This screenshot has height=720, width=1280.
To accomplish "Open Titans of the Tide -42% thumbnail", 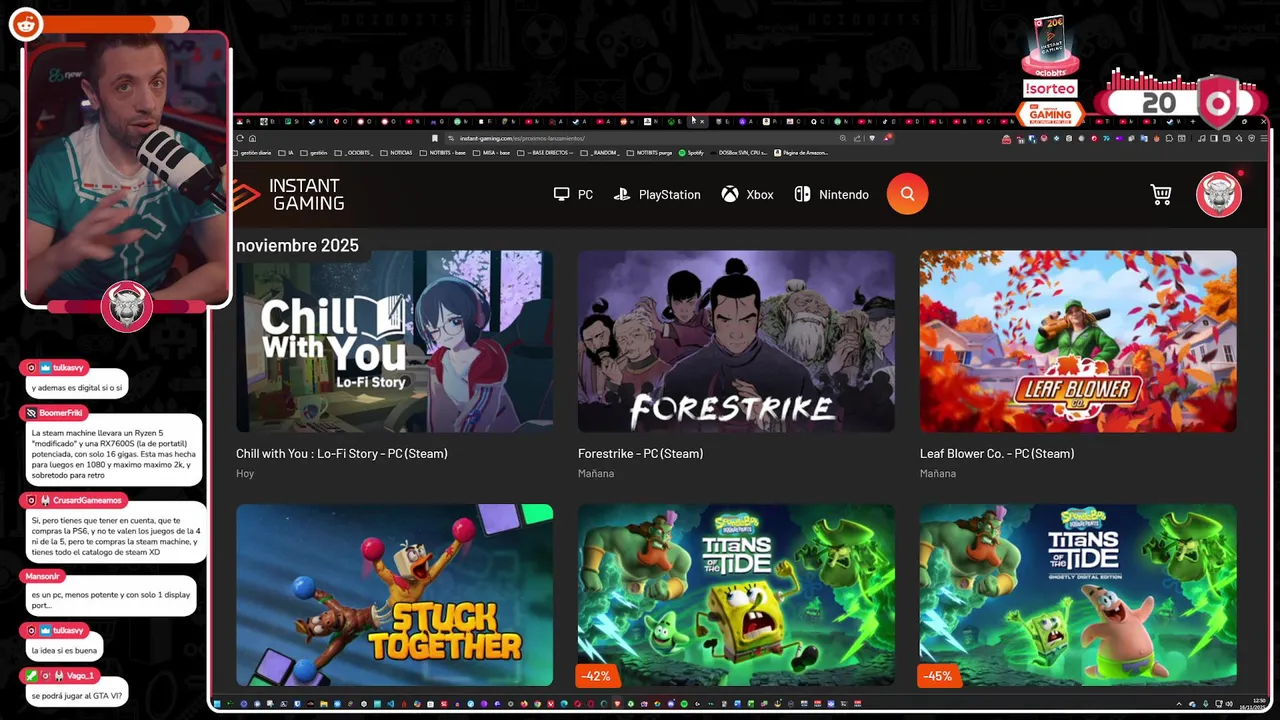I will click(x=736, y=595).
